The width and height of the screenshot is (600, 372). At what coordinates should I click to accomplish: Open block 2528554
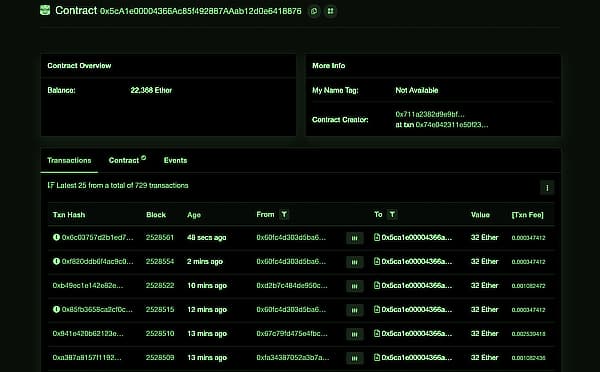160,261
